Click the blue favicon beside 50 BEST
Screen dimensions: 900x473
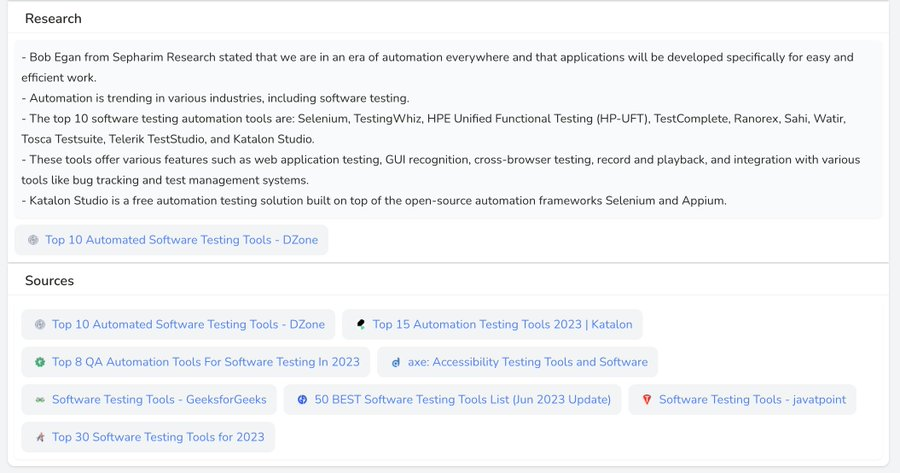(302, 400)
